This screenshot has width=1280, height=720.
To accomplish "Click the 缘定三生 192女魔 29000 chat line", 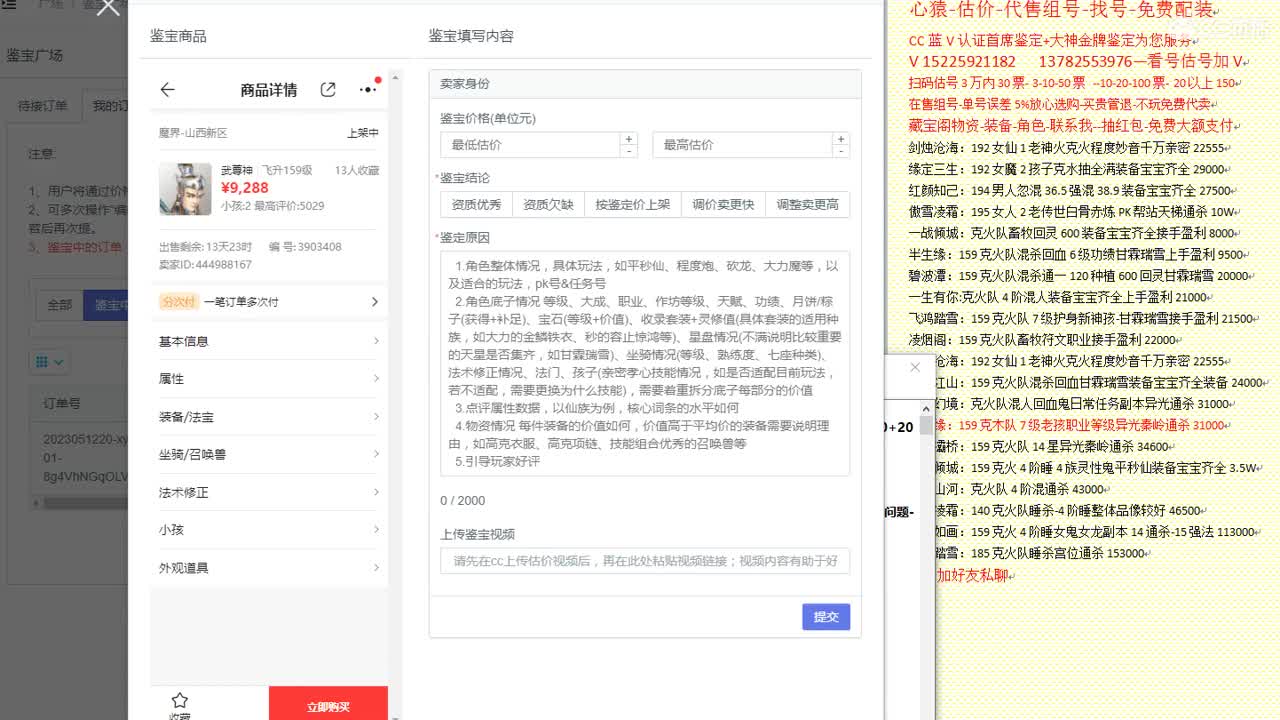I will point(1068,169).
